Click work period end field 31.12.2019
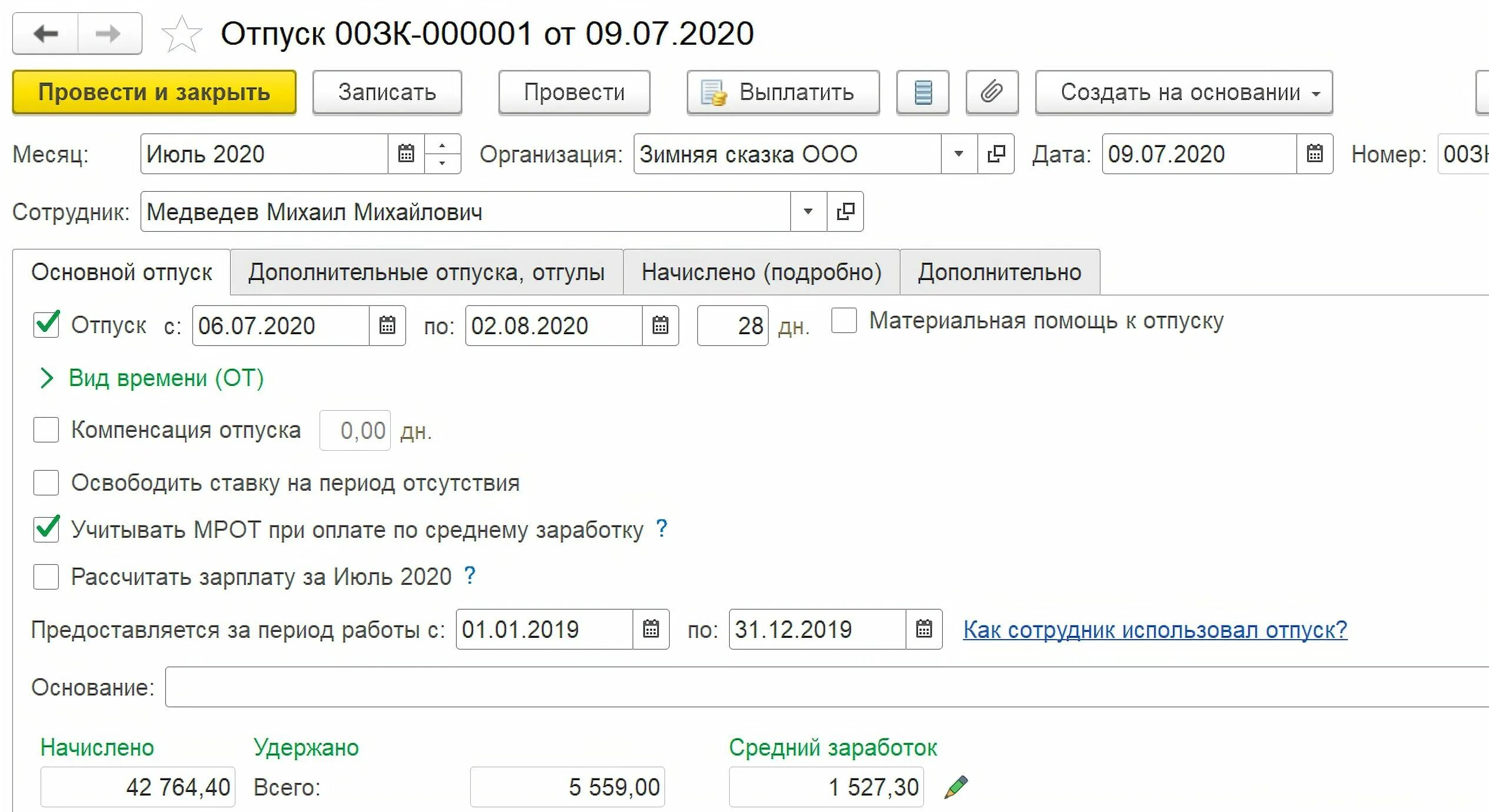 pos(817,629)
